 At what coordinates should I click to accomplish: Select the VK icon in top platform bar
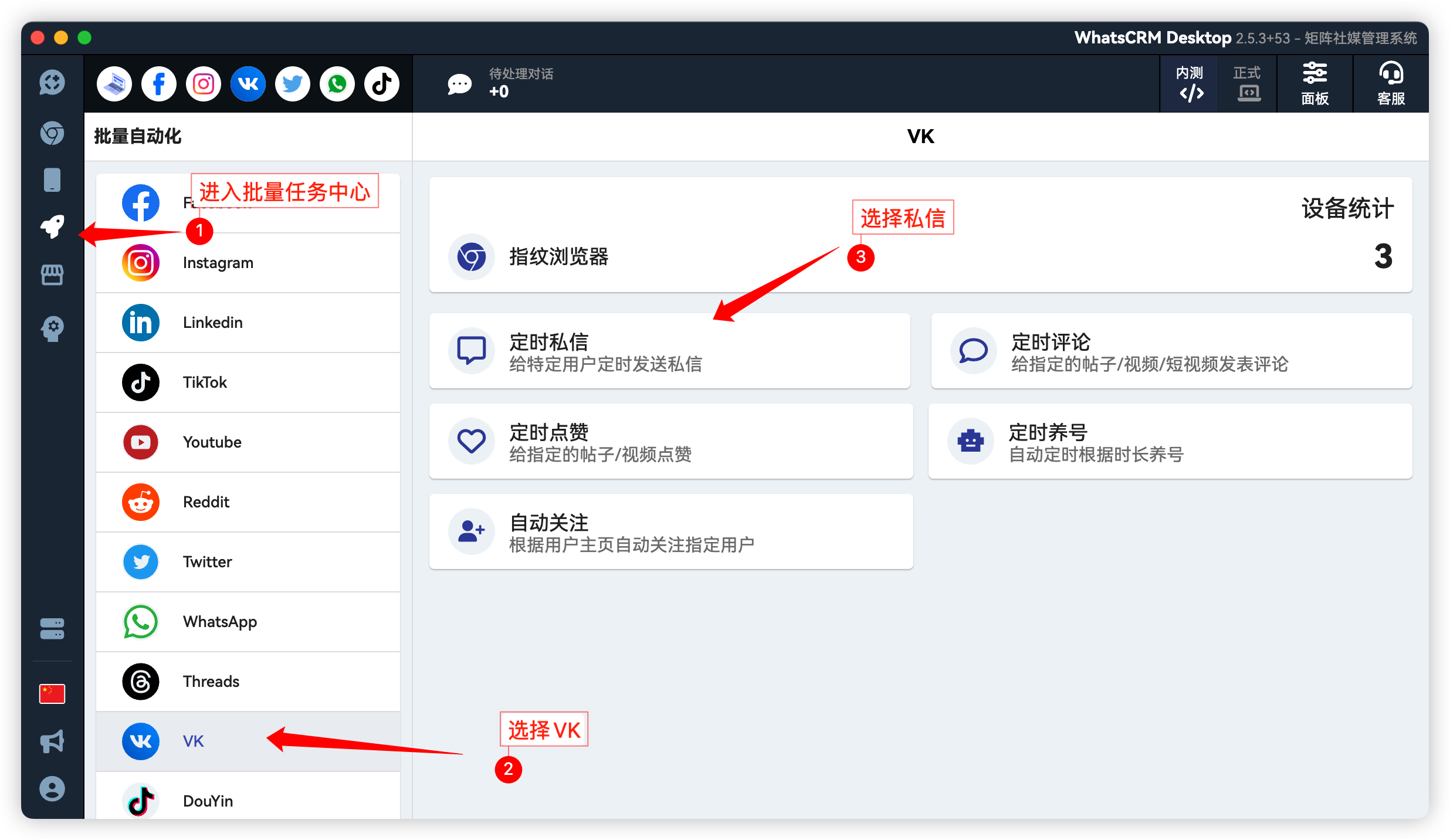coord(248,83)
